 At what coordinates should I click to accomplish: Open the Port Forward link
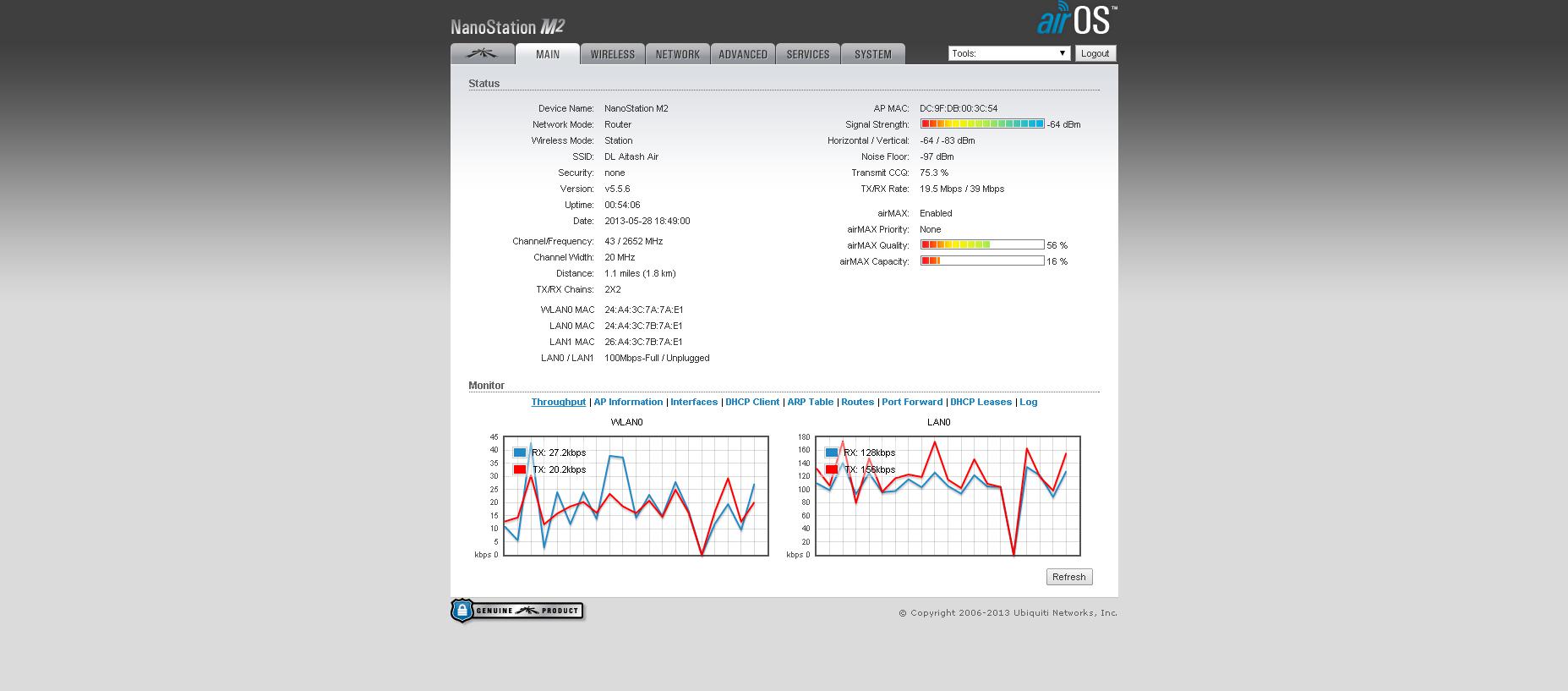pyautogui.click(x=912, y=403)
